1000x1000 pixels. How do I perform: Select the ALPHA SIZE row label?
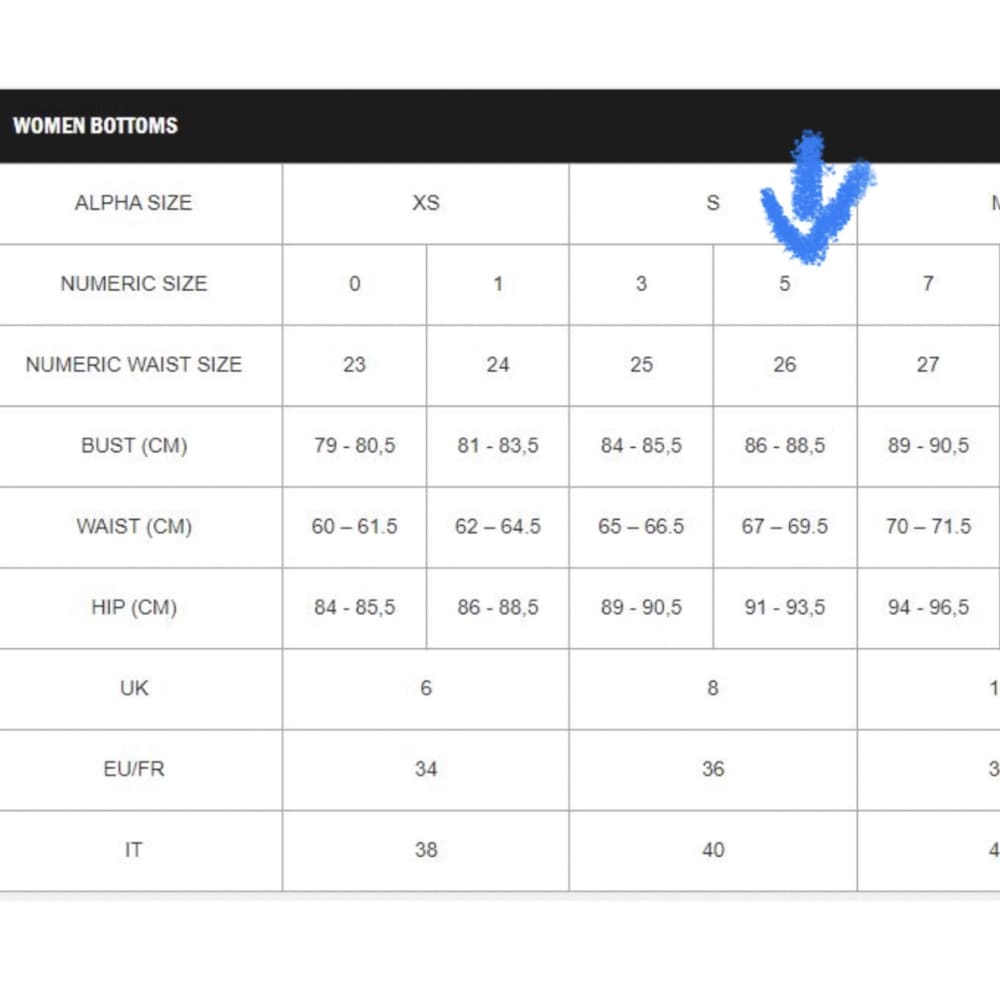point(133,203)
